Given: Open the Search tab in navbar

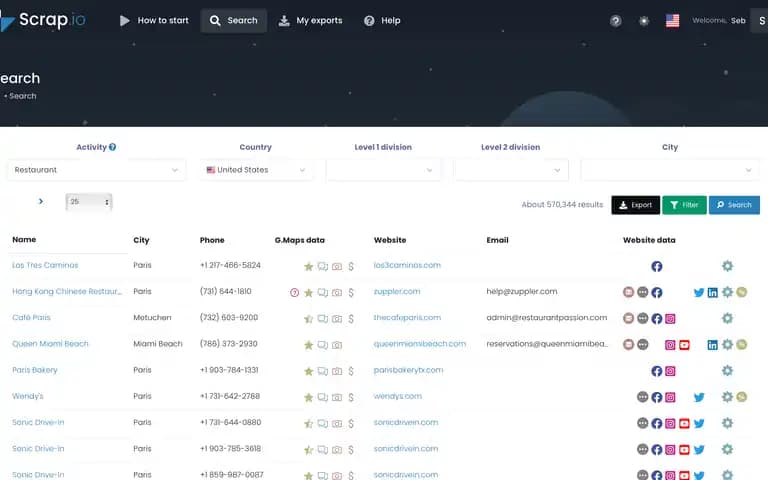Looking at the screenshot, I should 234,21.
